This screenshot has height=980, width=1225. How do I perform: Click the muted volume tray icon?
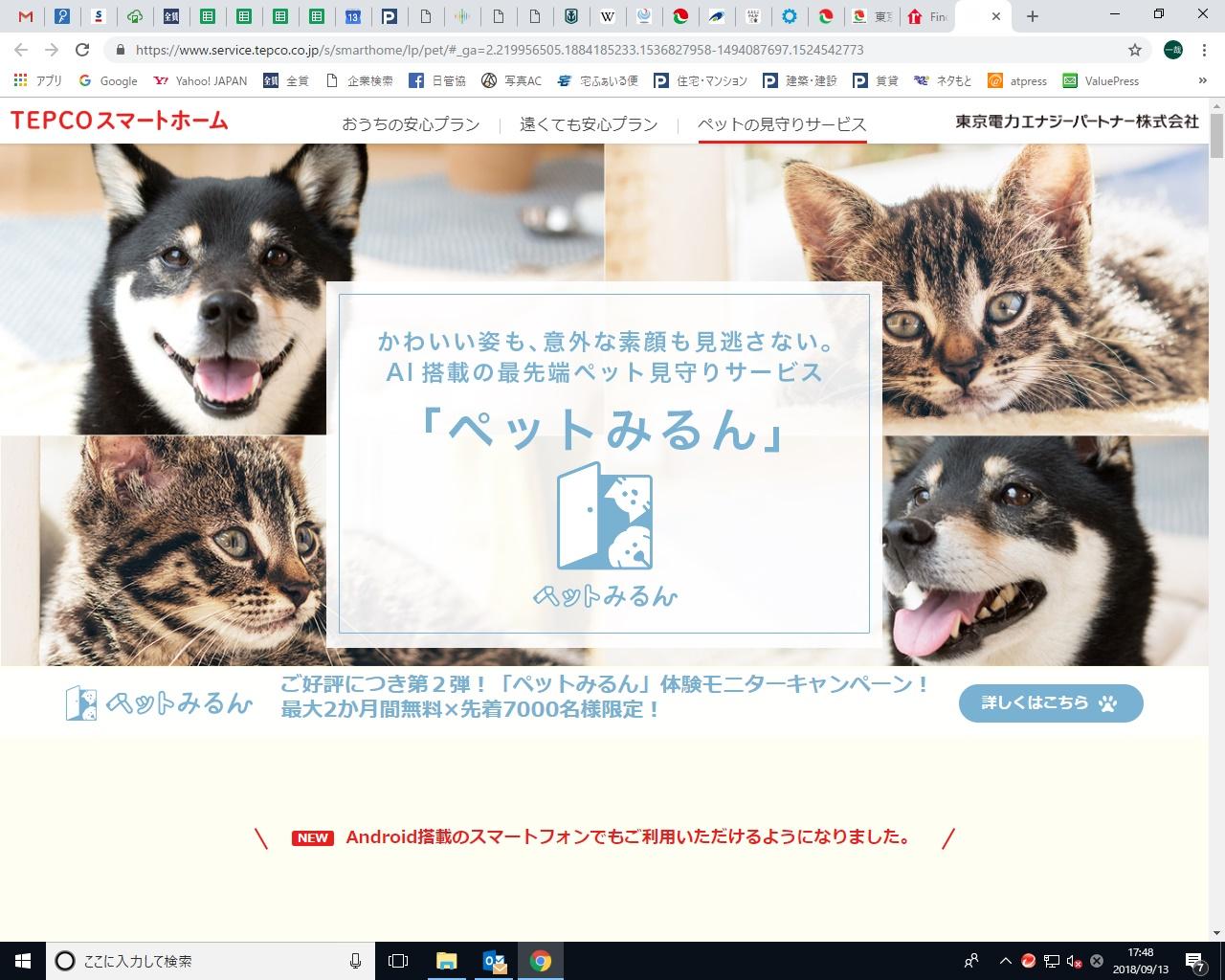coord(1074,961)
